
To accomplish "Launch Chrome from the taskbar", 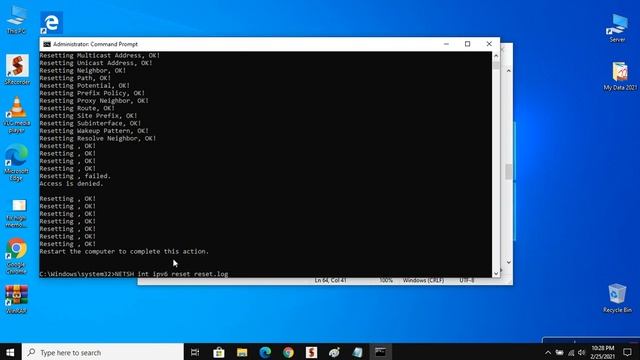I will click(288, 352).
